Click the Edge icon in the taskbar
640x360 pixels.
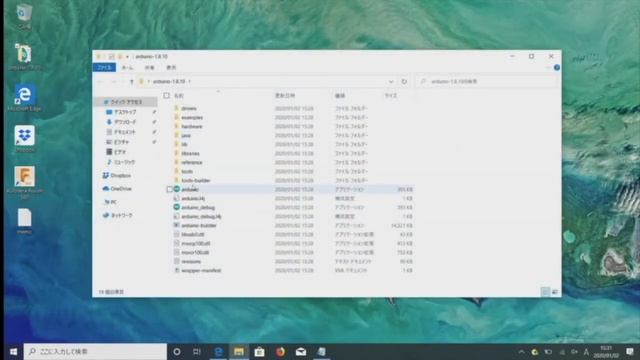[218, 351]
